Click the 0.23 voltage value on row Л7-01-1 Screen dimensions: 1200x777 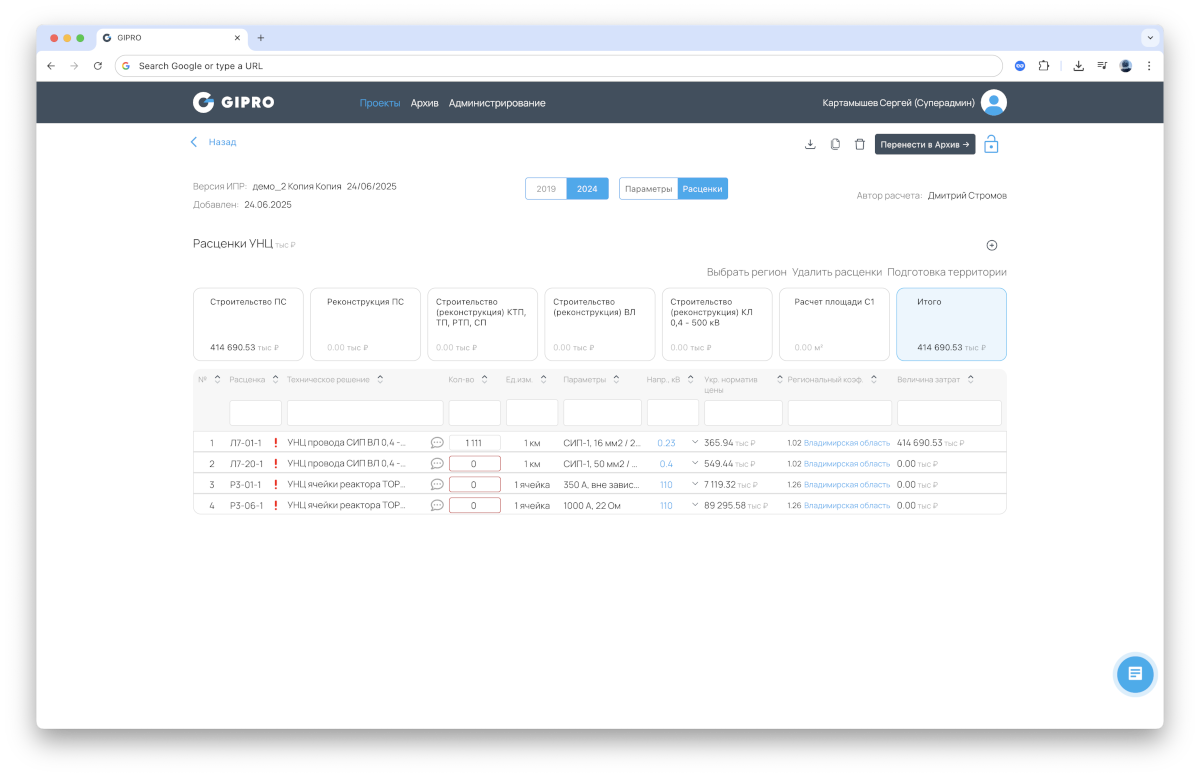click(666, 442)
